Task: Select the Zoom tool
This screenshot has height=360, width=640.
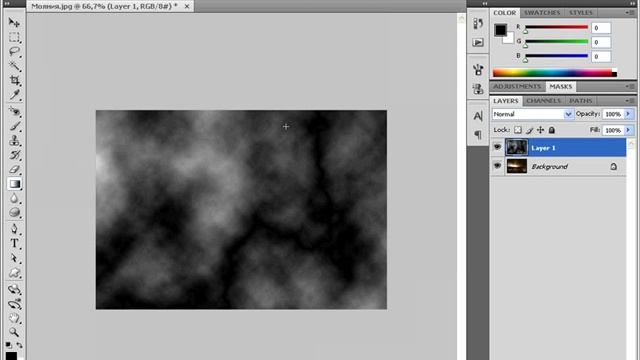Action: coord(14,332)
